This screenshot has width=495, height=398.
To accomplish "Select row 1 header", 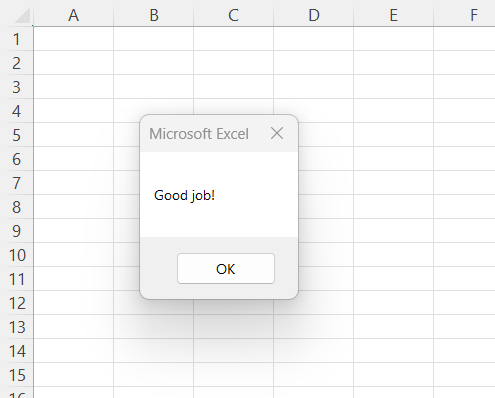I will tap(17, 39).
